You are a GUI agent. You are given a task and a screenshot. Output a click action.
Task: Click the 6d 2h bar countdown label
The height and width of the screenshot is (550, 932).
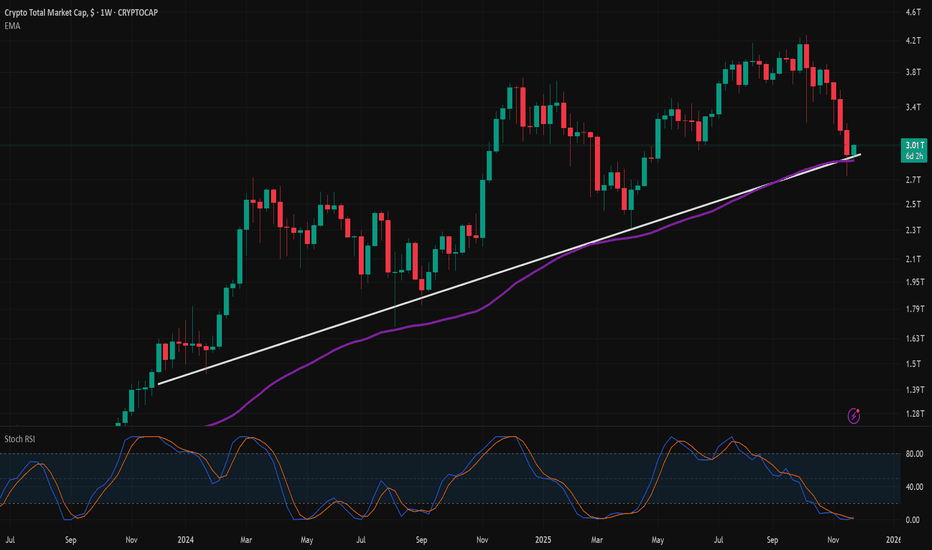point(914,157)
